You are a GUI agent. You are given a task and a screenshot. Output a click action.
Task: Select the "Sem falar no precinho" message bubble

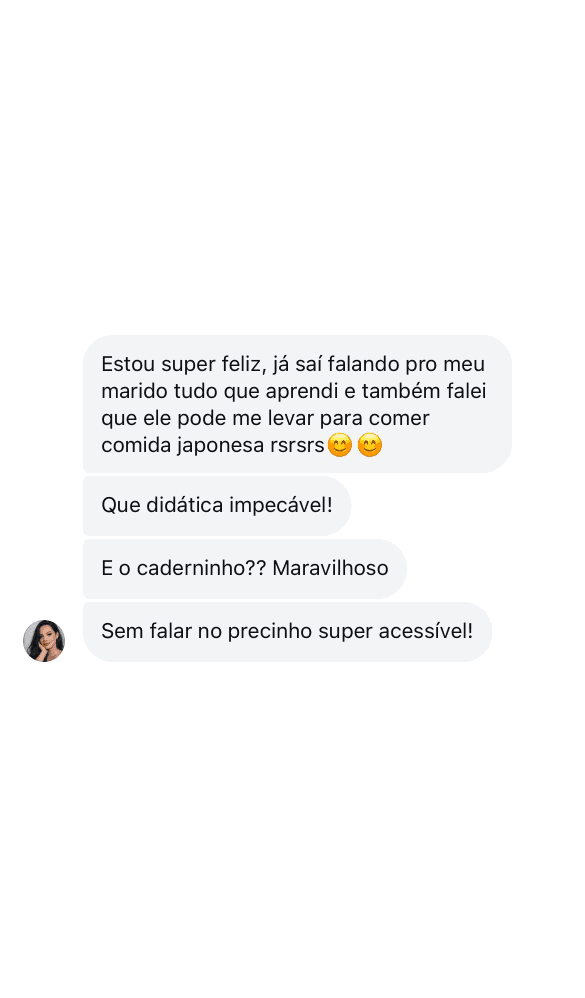(288, 631)
